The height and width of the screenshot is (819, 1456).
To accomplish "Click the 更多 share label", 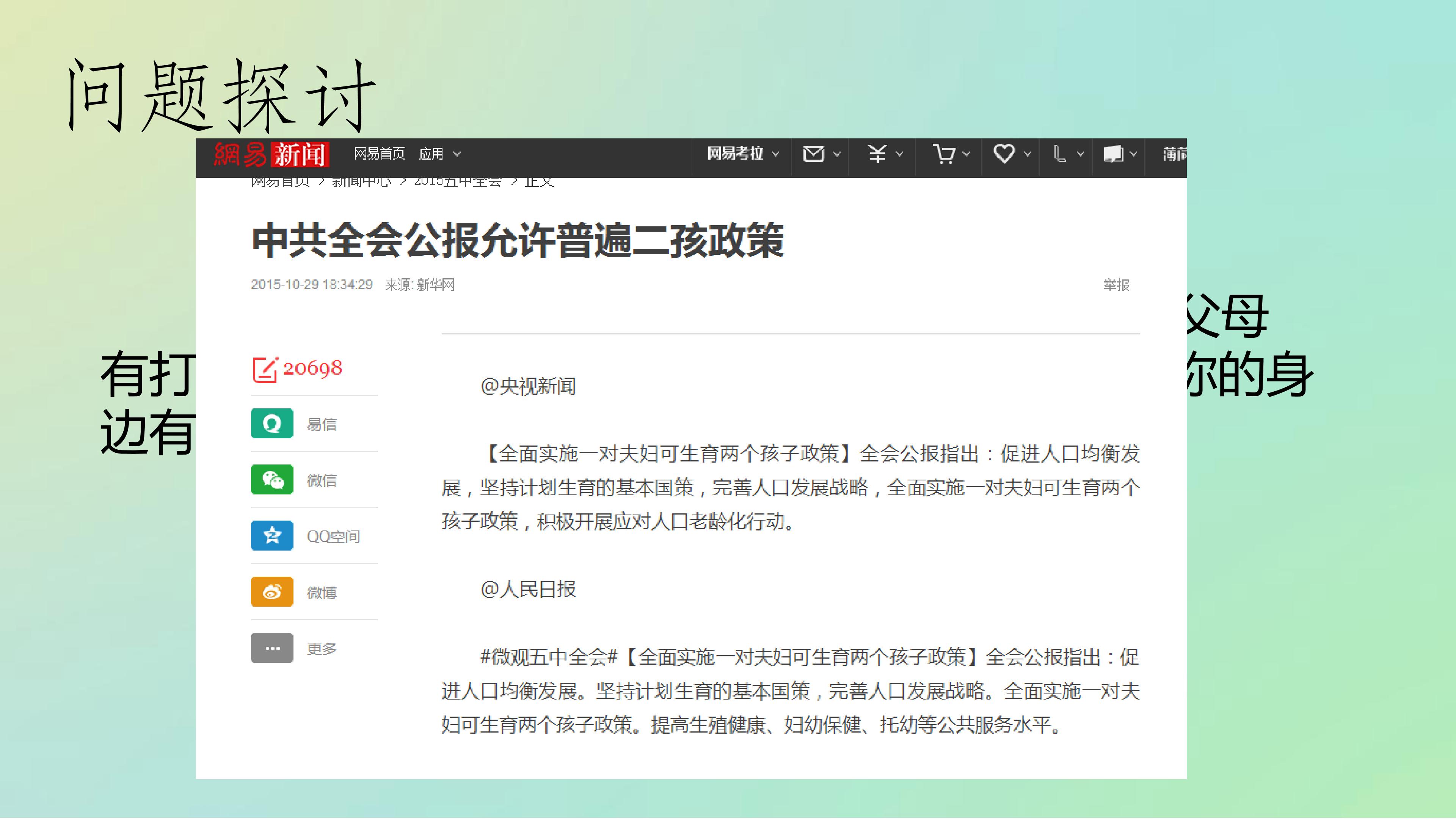I will (322, 649).
